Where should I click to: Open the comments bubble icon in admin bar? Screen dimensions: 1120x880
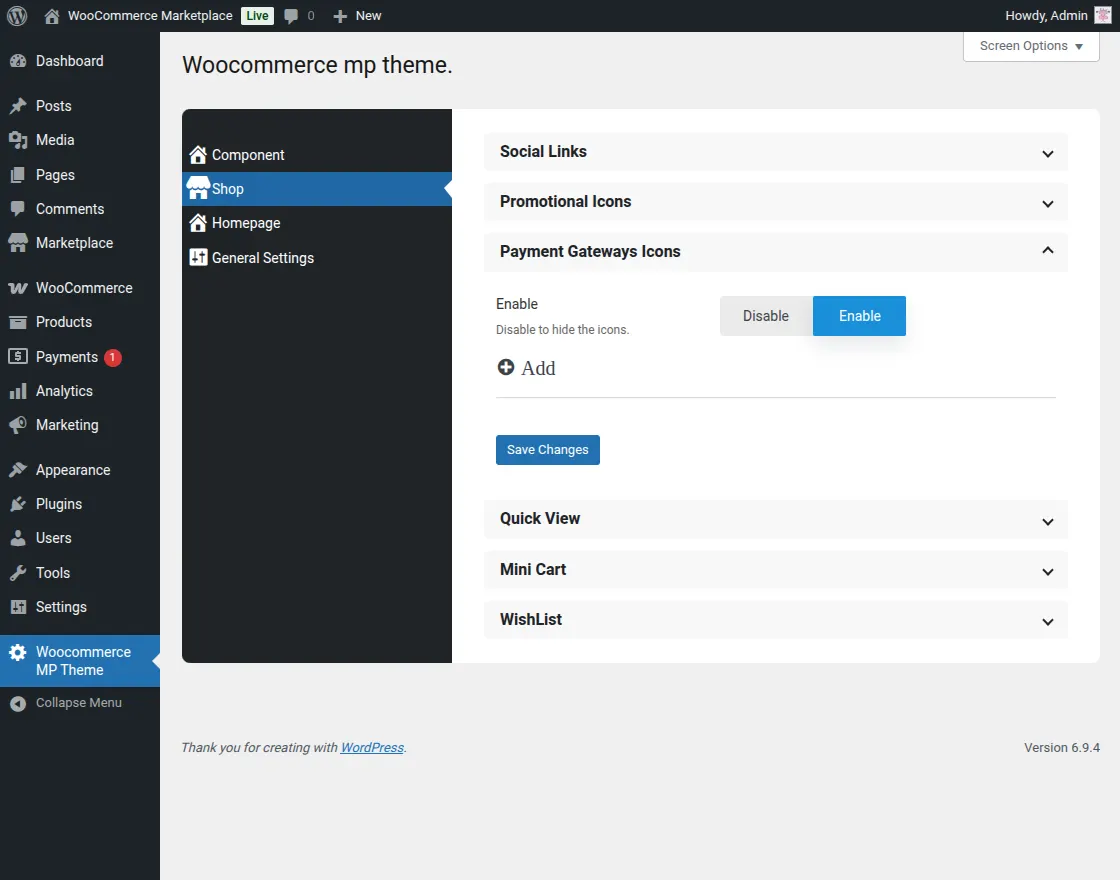tap(291, 16)
